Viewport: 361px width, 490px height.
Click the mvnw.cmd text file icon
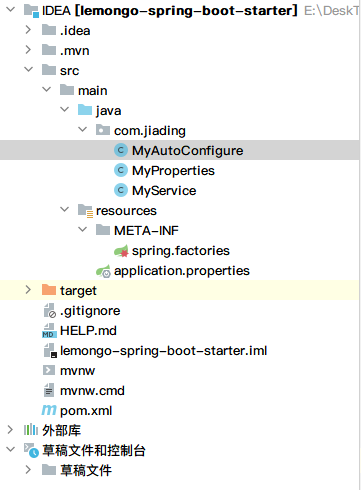49,390
